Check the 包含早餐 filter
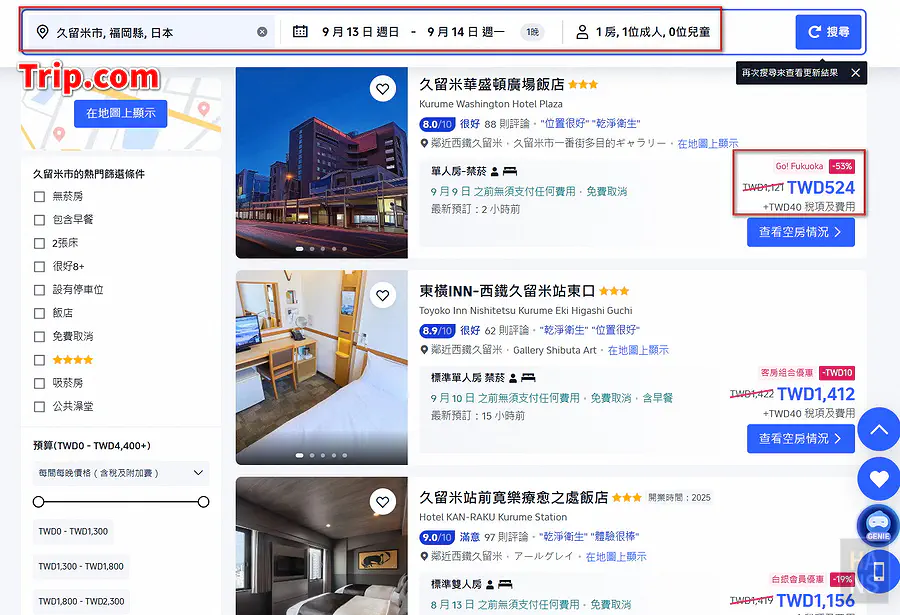This screenshot has width=900, height=615. click(x=39, y=220)
